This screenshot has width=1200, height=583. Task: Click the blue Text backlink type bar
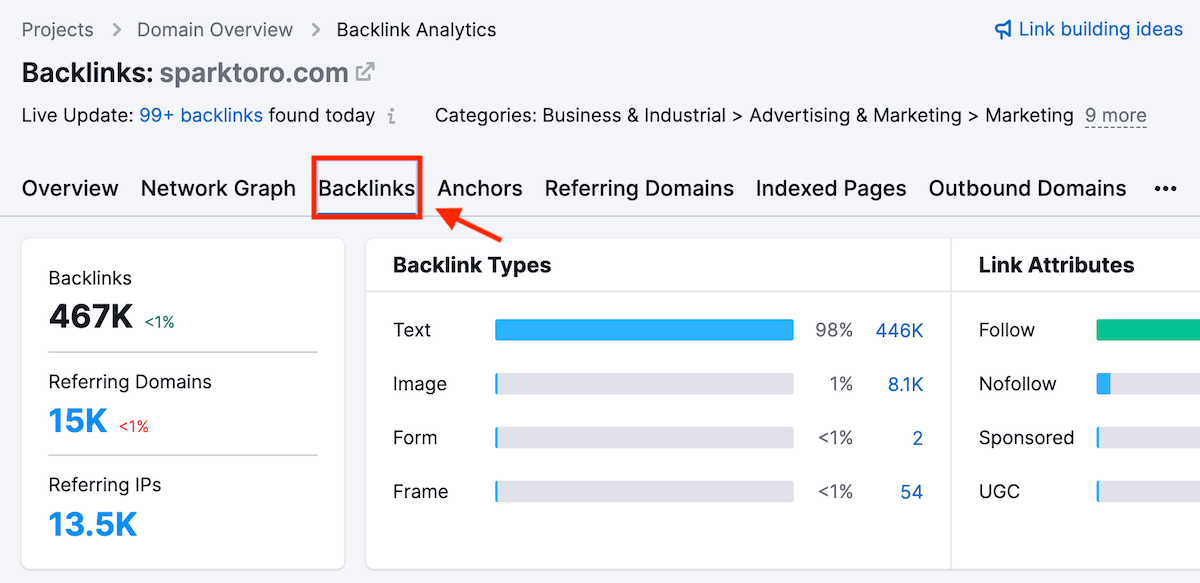pos(644,330)
